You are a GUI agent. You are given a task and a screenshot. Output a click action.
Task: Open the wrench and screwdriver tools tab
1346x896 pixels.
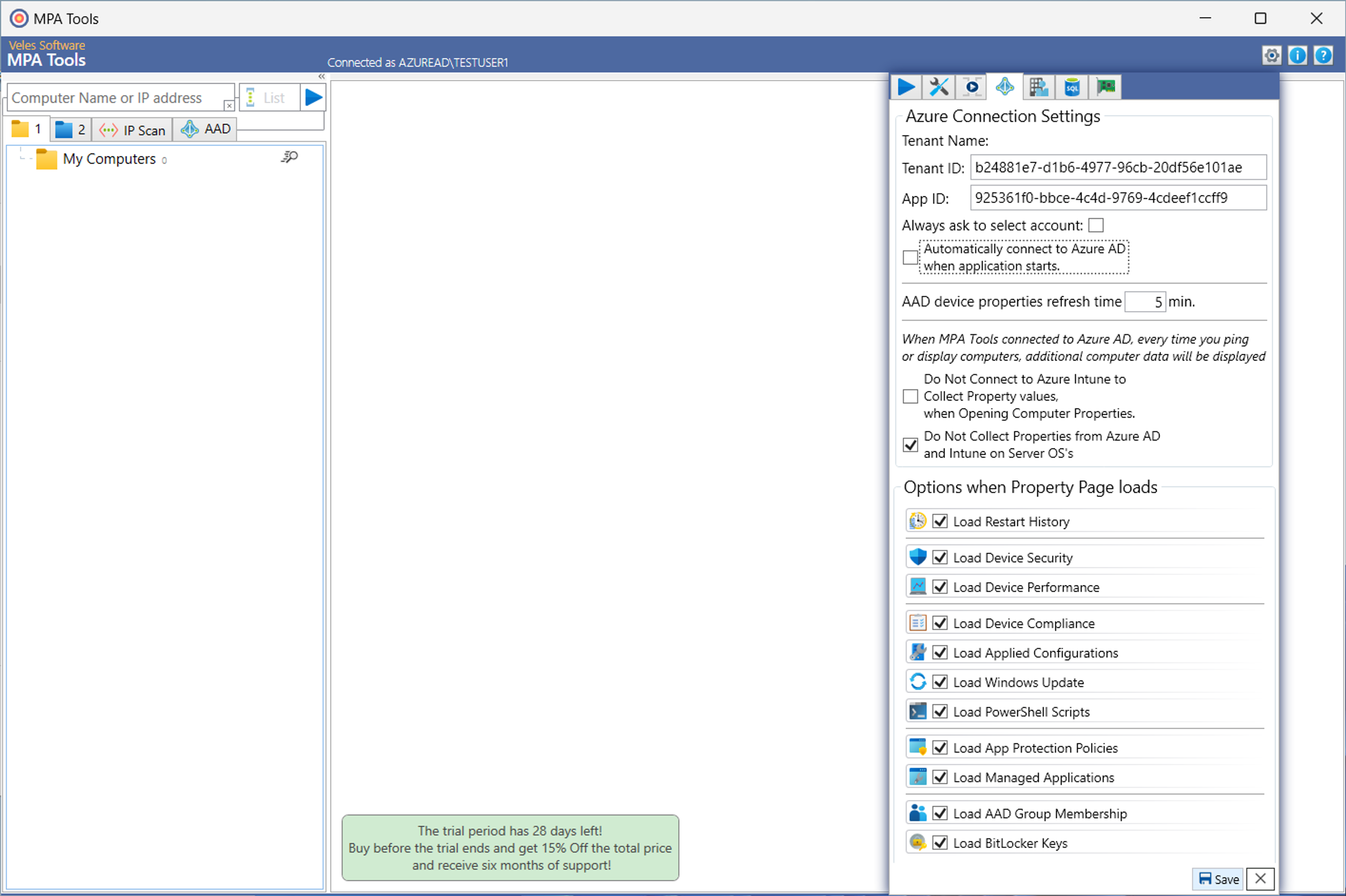click(x=939, y=87)
